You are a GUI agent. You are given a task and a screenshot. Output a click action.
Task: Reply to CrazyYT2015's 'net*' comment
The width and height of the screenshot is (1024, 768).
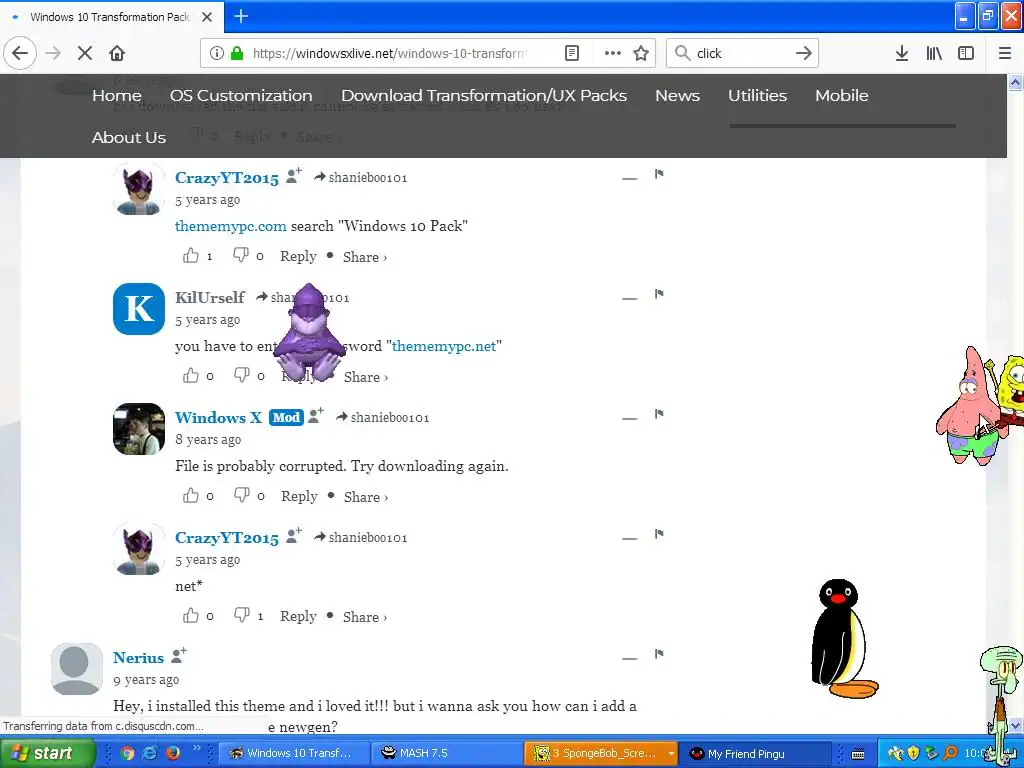coord(298,616)
